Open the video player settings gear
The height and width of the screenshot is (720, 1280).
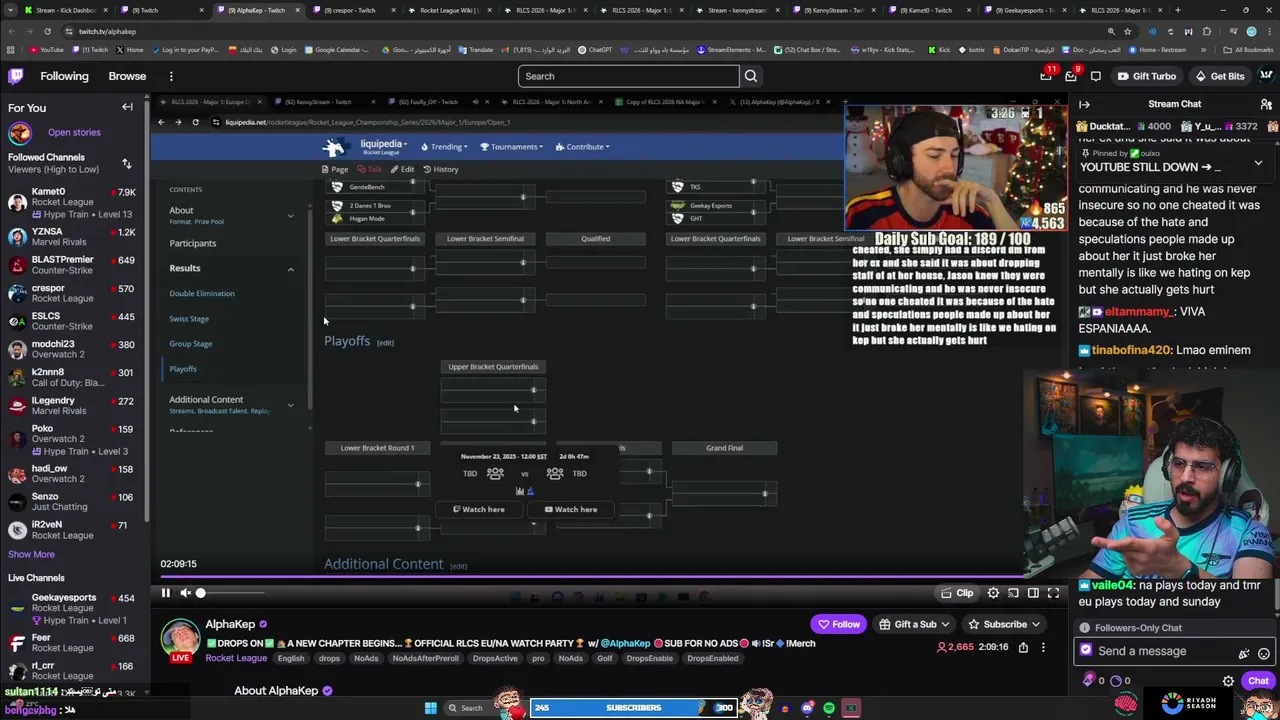pyautogui.click(x=993, y=593)
